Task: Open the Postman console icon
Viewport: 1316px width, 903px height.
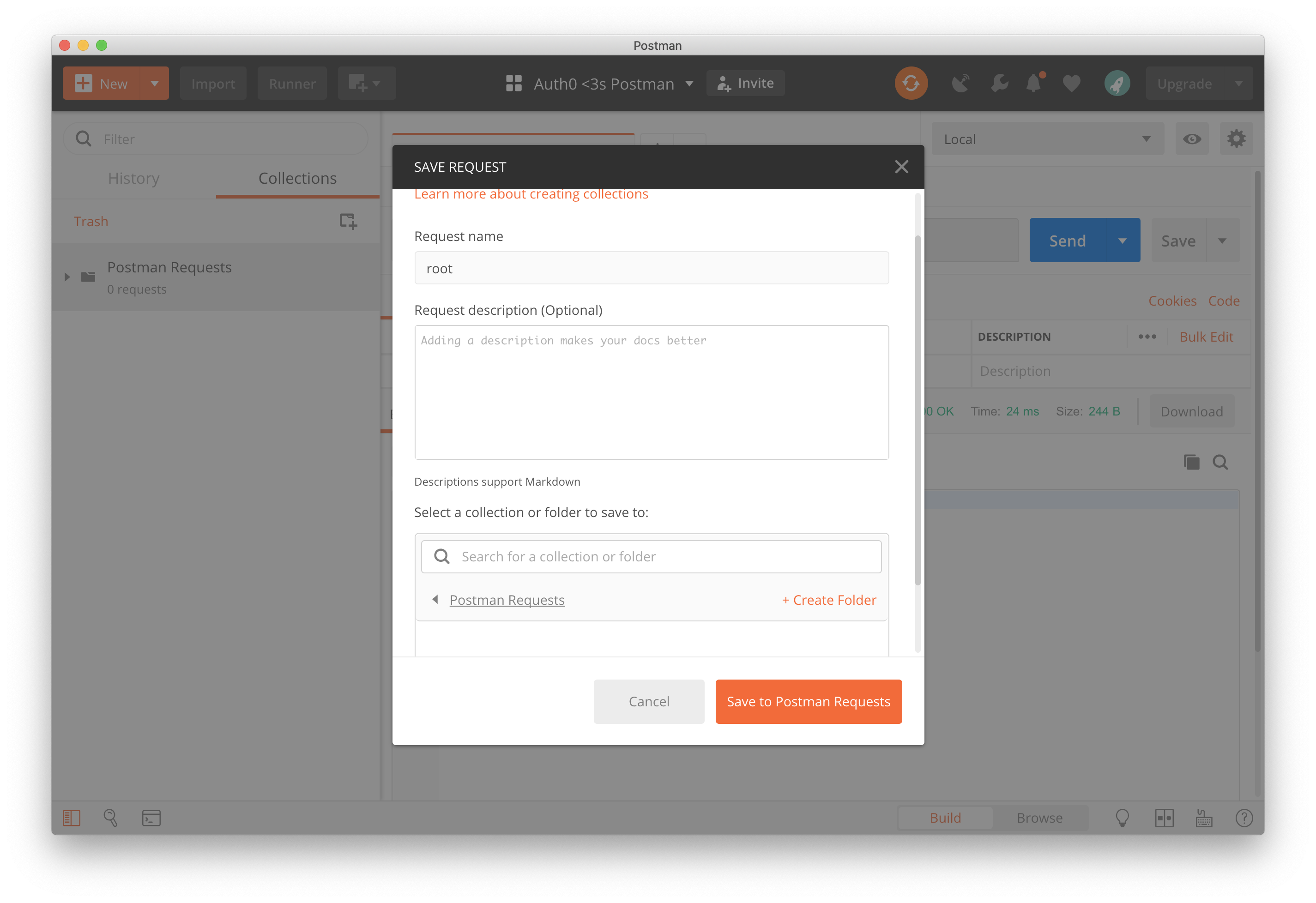Action: pyautogui.click(x=151, y=818)
